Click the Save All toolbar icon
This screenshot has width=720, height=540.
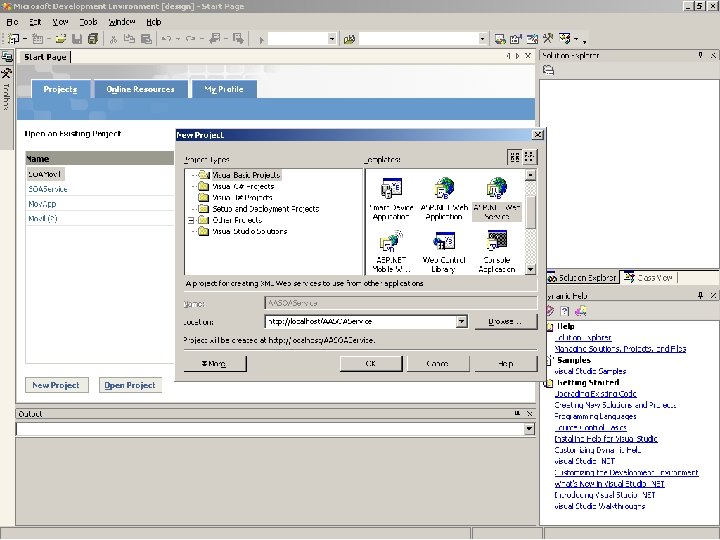(93, 39)
